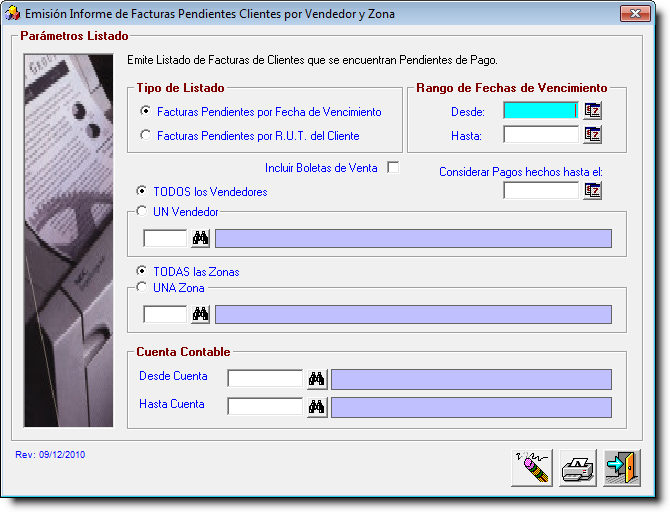Click the Emite Listado de Facturas description text
The width and height of the screenshot is (670, 512).
(312, 60)
